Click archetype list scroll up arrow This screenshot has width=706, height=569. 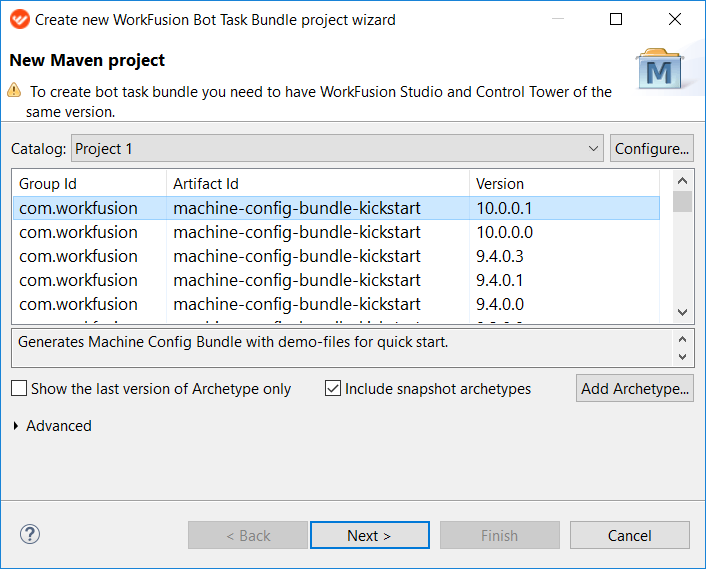coord(683,181)
